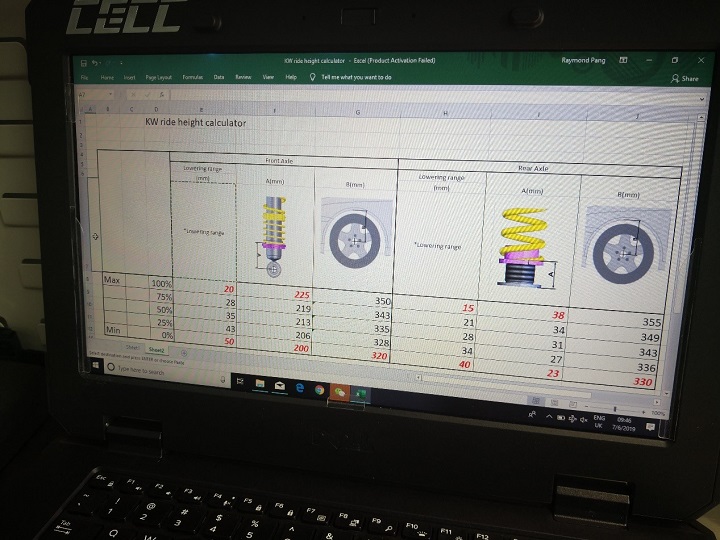This screenshot has height=540, width=720.
Task: Open the Data ribbon tab
Action: (219, 77)
